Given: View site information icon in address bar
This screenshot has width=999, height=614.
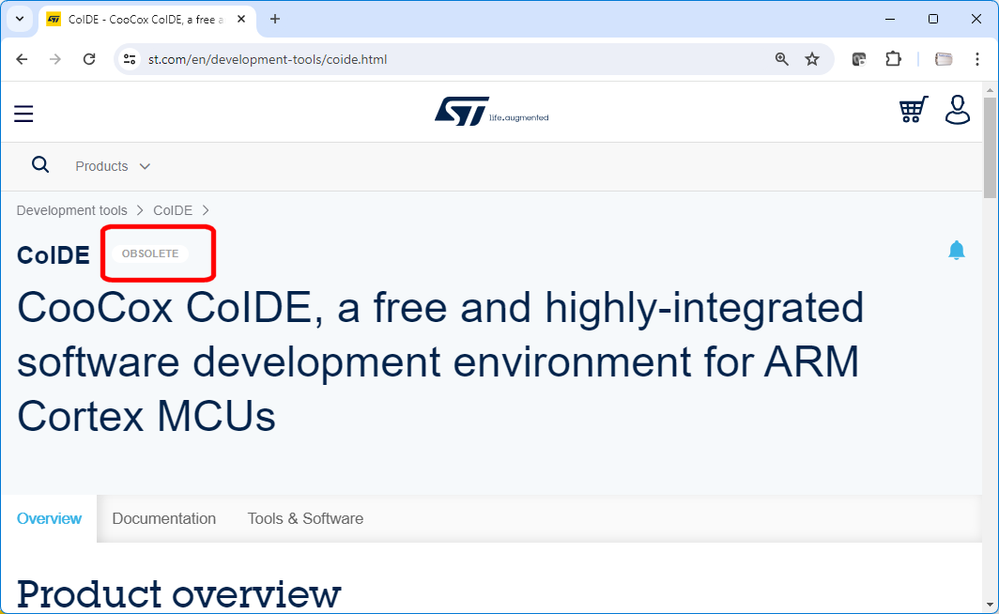Looking at the screenshot, I should (129, 59).
